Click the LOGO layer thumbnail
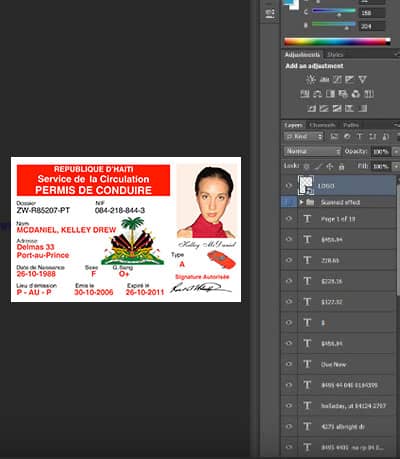Viewport: 400px width, 459px height. coord(306,185)
